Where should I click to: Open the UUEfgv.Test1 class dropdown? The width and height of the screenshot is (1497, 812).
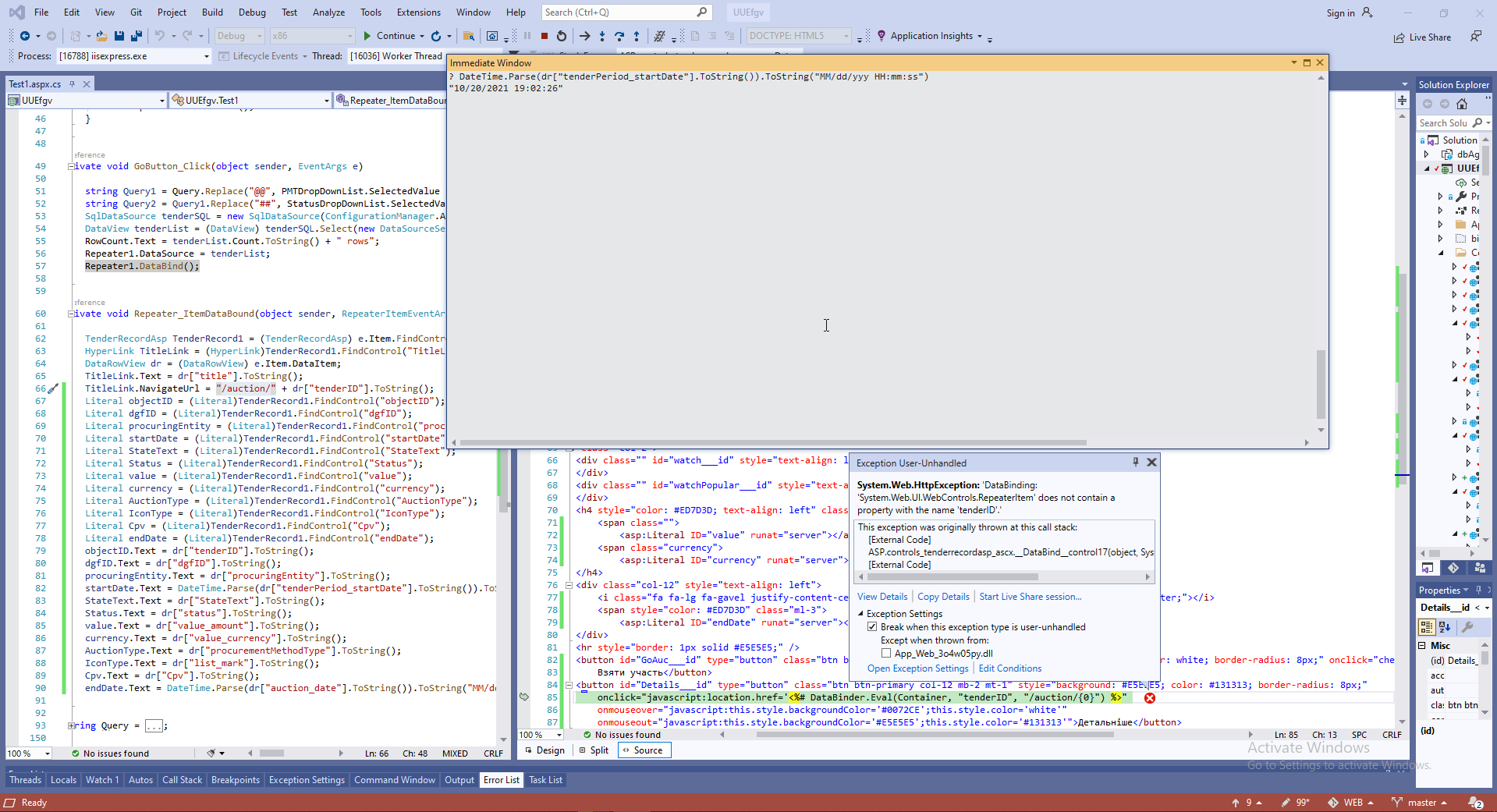[326, 101]
